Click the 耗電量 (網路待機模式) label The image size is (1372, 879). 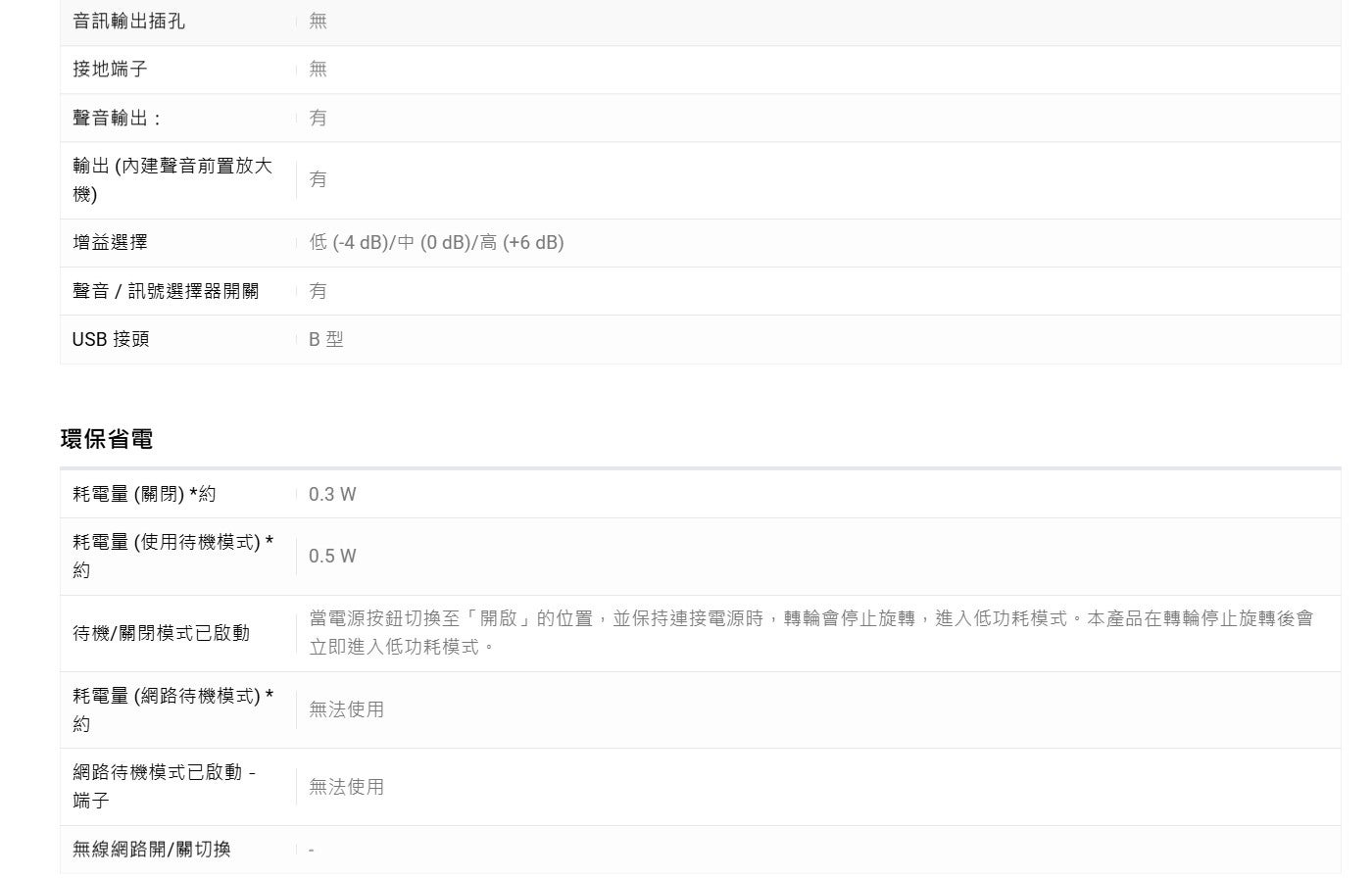coord(172,709)
